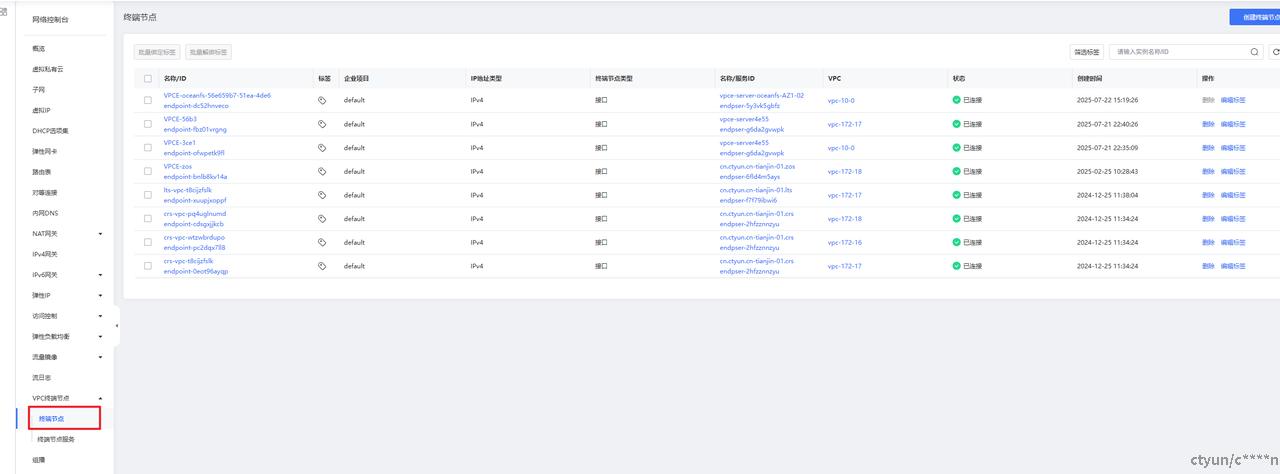Click the 批量解绑标签 button
This screenshot has width=1280, height=474.
[x=208, y=51]
